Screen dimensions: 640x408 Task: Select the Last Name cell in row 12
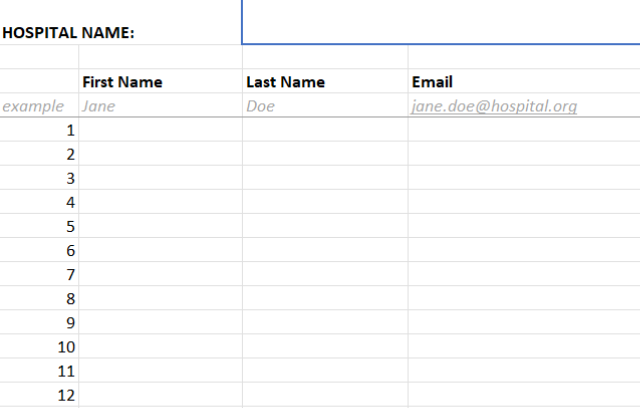[x=325, y=395]
